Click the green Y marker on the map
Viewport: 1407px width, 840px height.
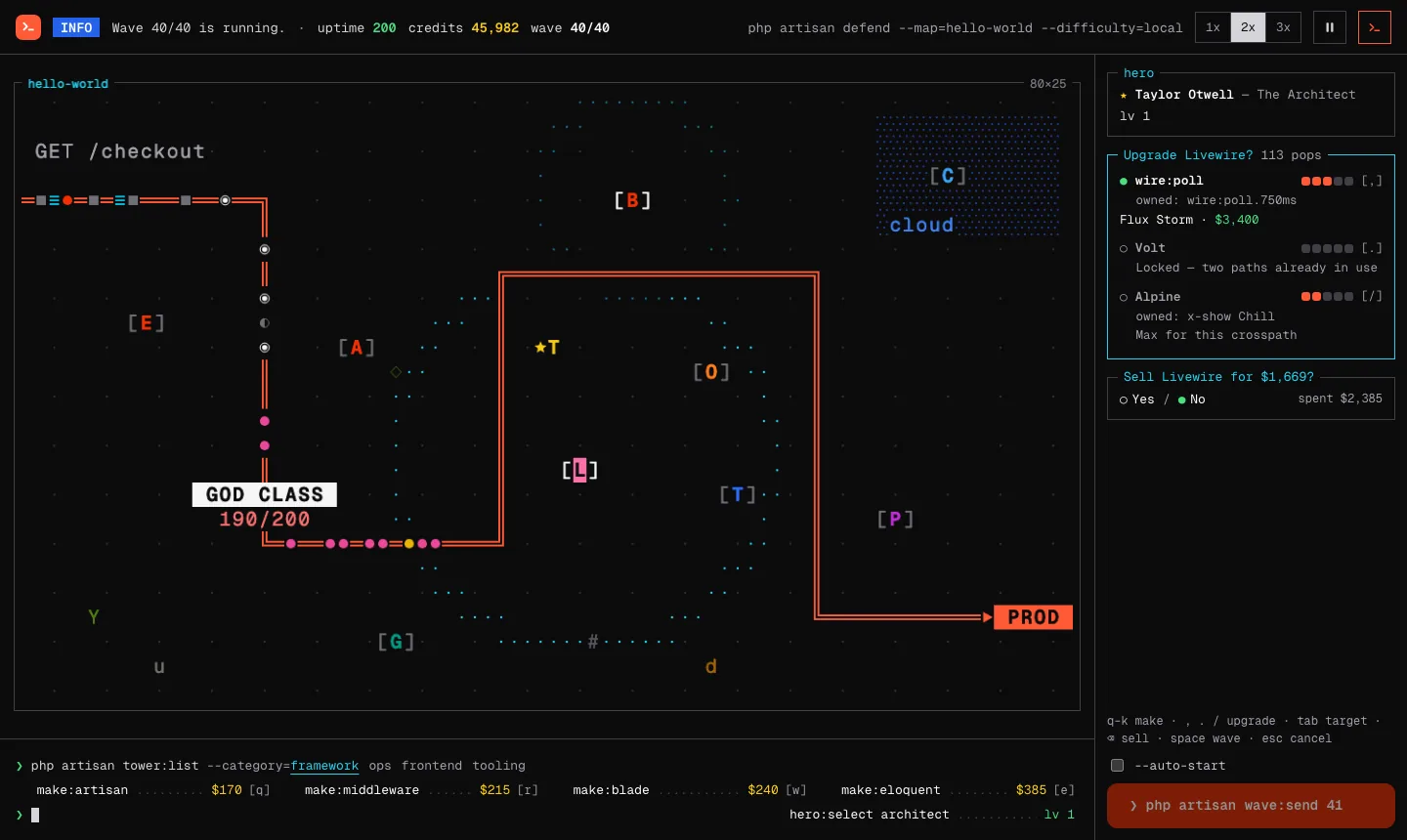point(94,617)
